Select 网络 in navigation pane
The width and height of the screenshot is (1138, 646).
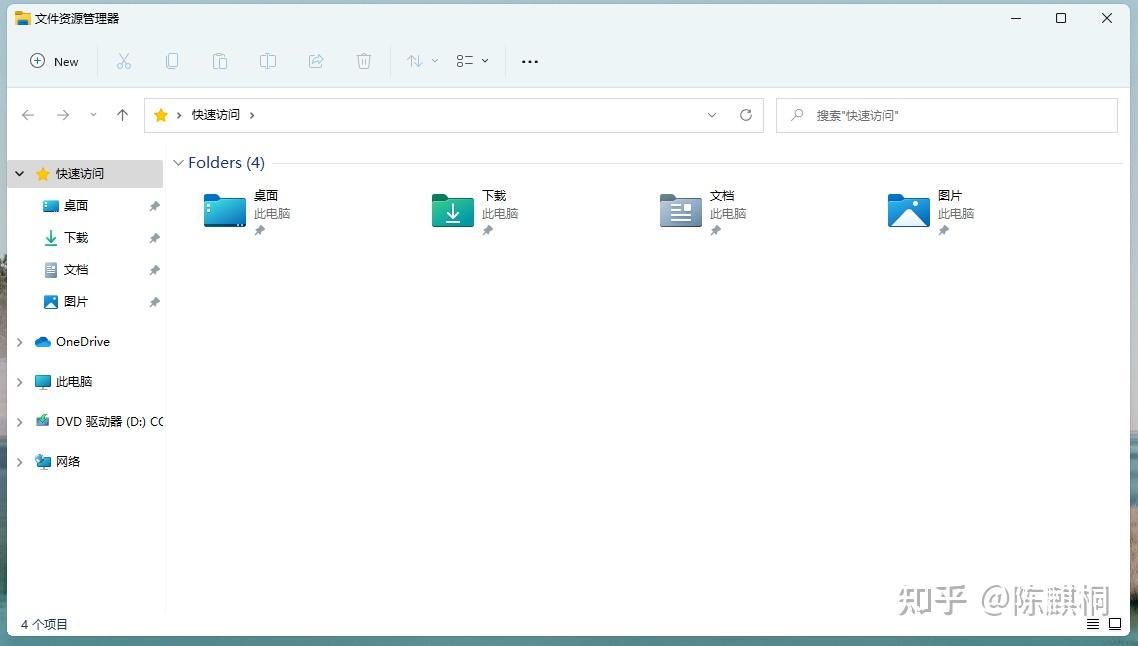coord(67,462)
